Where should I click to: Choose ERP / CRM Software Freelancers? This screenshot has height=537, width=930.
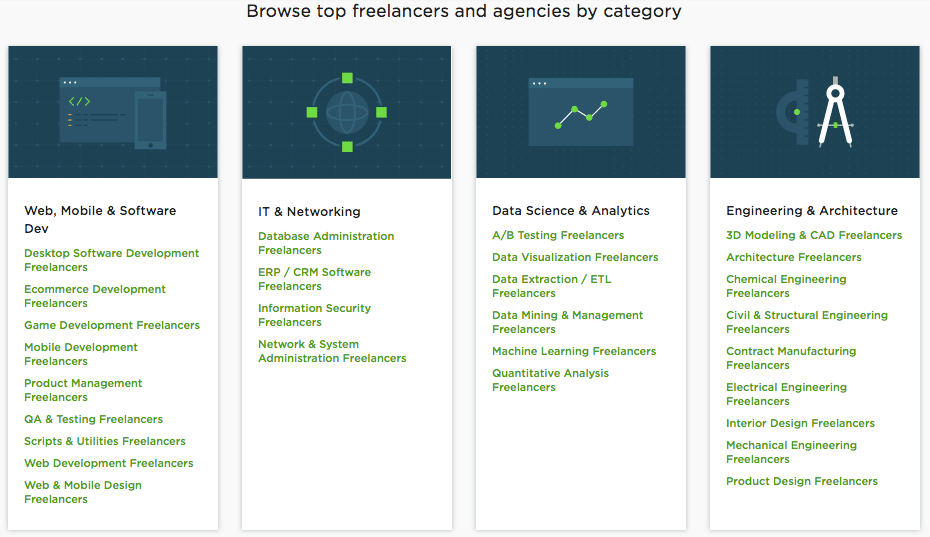(x=314, y=279)
